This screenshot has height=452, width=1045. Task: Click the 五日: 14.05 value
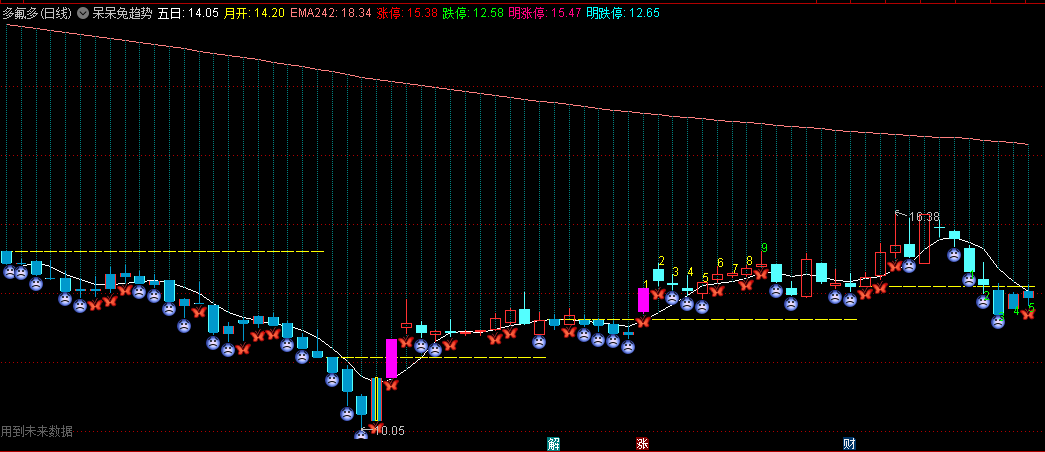188,13
